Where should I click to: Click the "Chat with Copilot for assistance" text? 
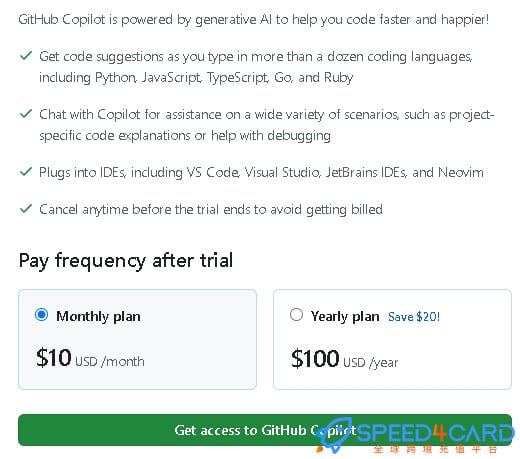tap(267, 125)
